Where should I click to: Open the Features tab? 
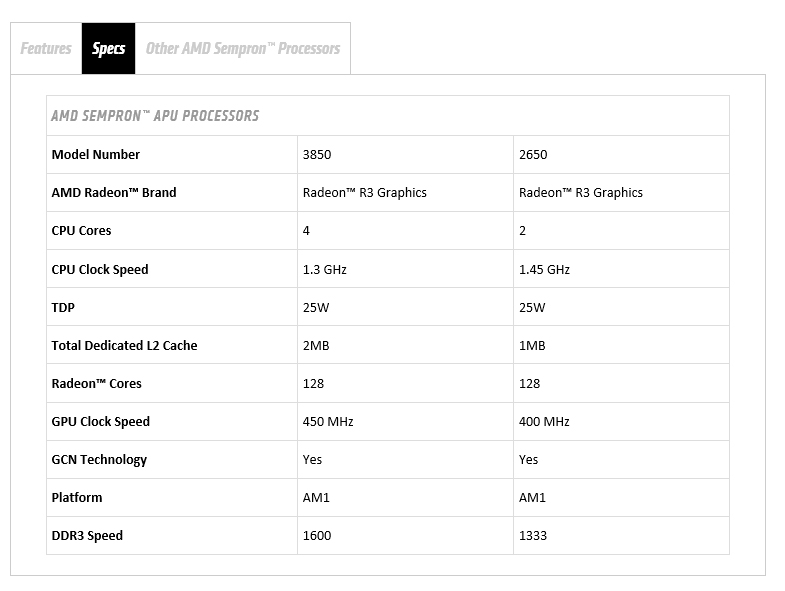pyautogui.click(x=46, y=48)
